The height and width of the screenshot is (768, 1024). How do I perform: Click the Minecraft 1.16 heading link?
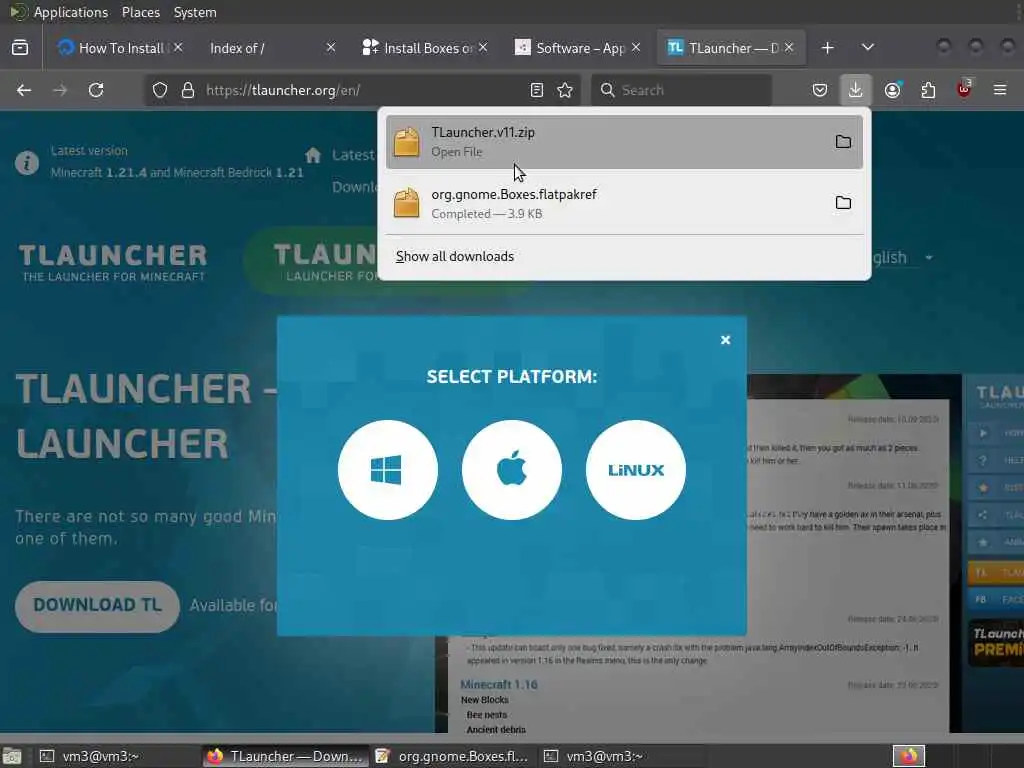499,684
